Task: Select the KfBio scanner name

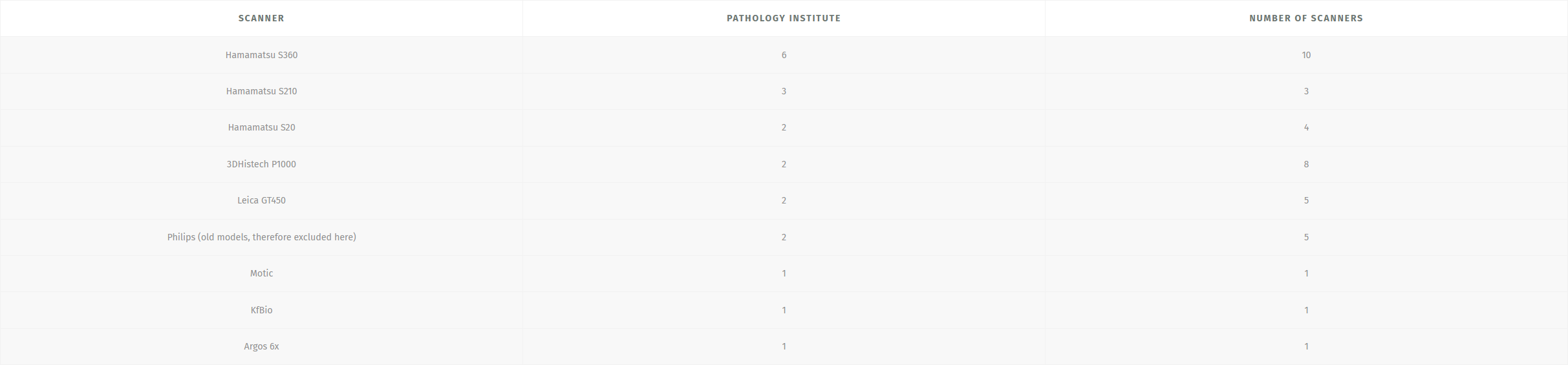Action: point(261,310)
